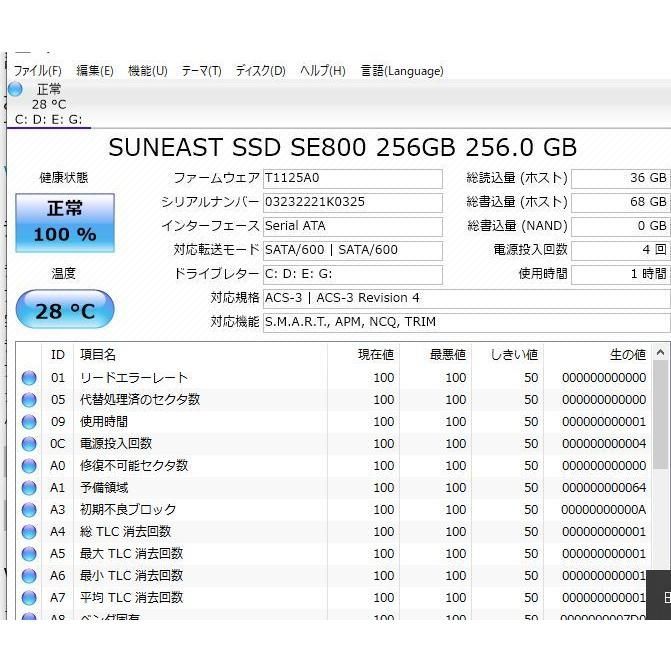Viewport: 671px width, 671px height.
Task: Click the SUNEAST SSD SE800 256GB model title
Action: 343,148
